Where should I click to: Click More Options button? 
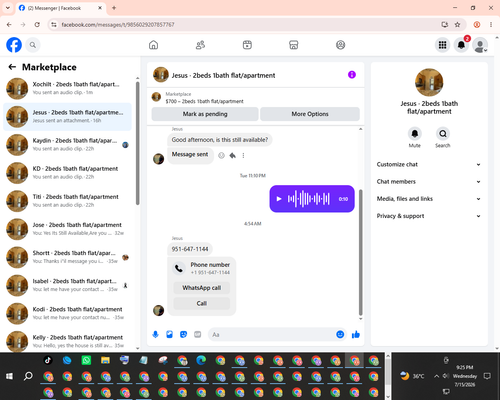310,114
